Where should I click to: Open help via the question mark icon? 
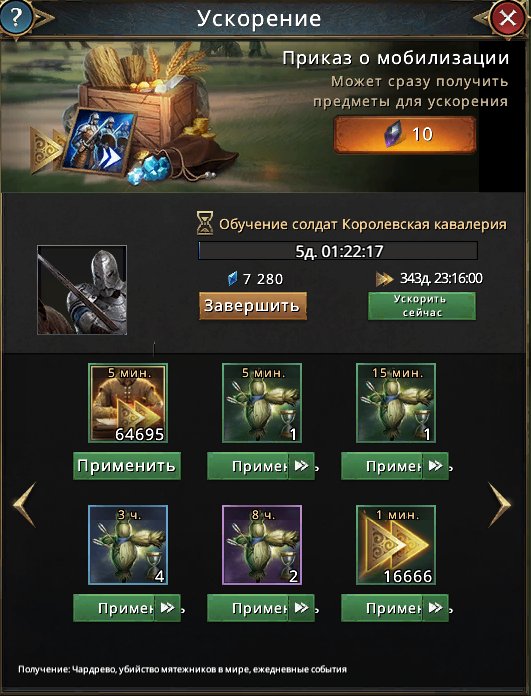click(16, 18)
